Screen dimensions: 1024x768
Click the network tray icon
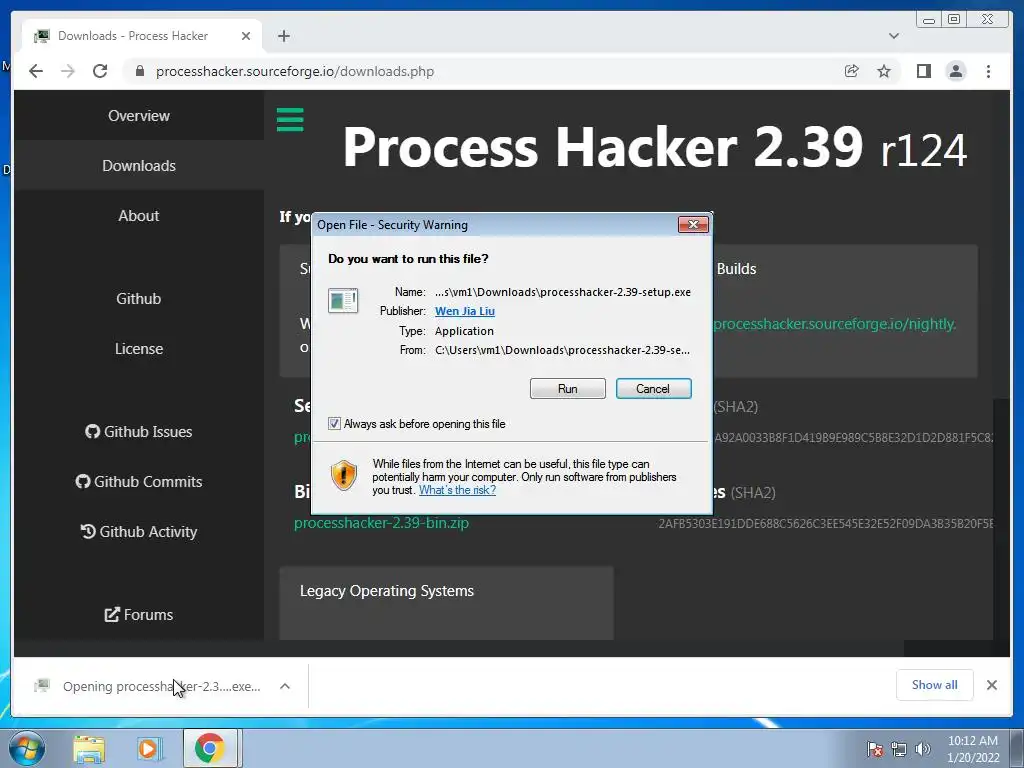coord(899,749)
